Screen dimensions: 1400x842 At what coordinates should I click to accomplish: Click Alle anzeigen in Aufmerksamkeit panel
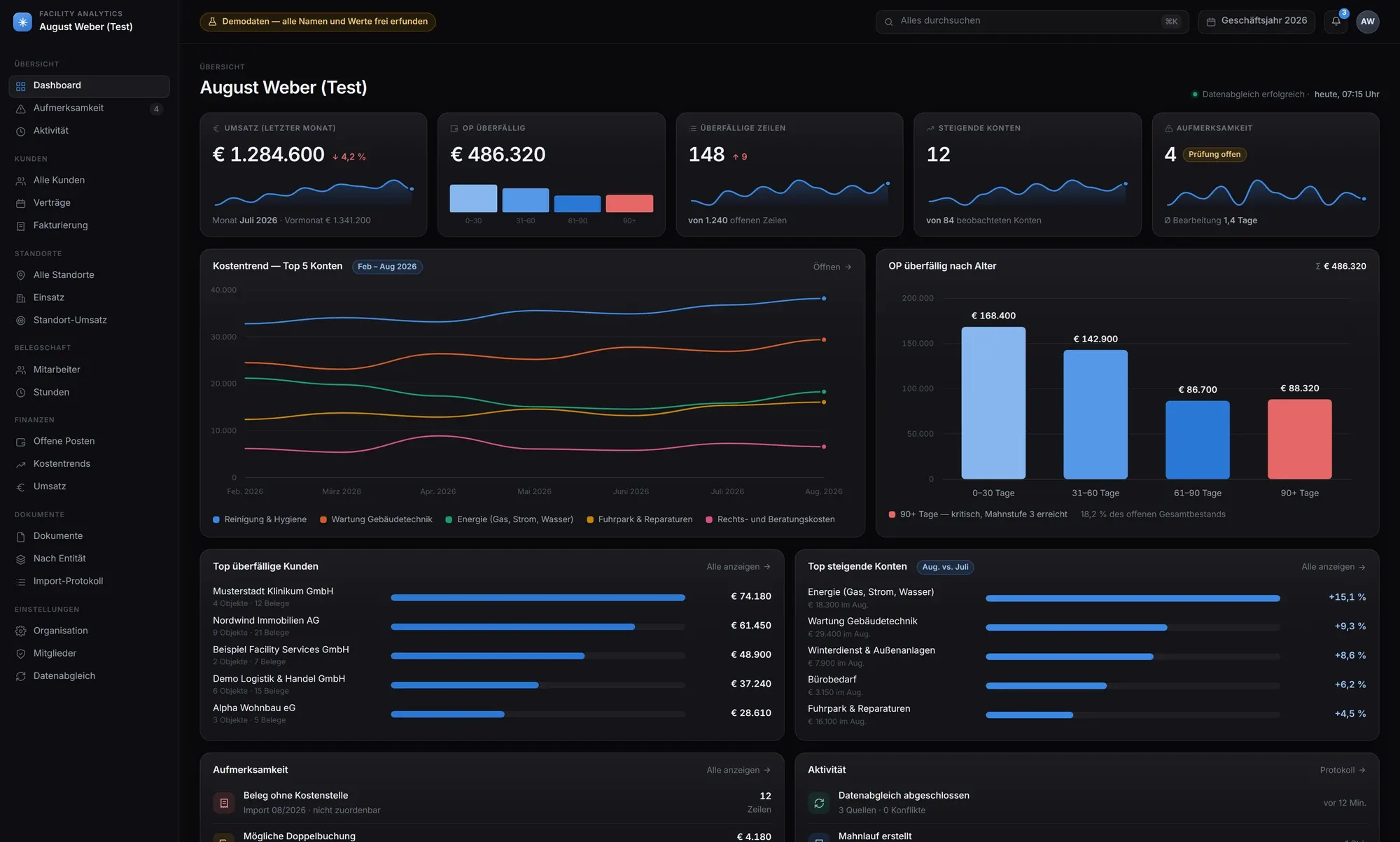pyautogui.click(x=738, y=770)
